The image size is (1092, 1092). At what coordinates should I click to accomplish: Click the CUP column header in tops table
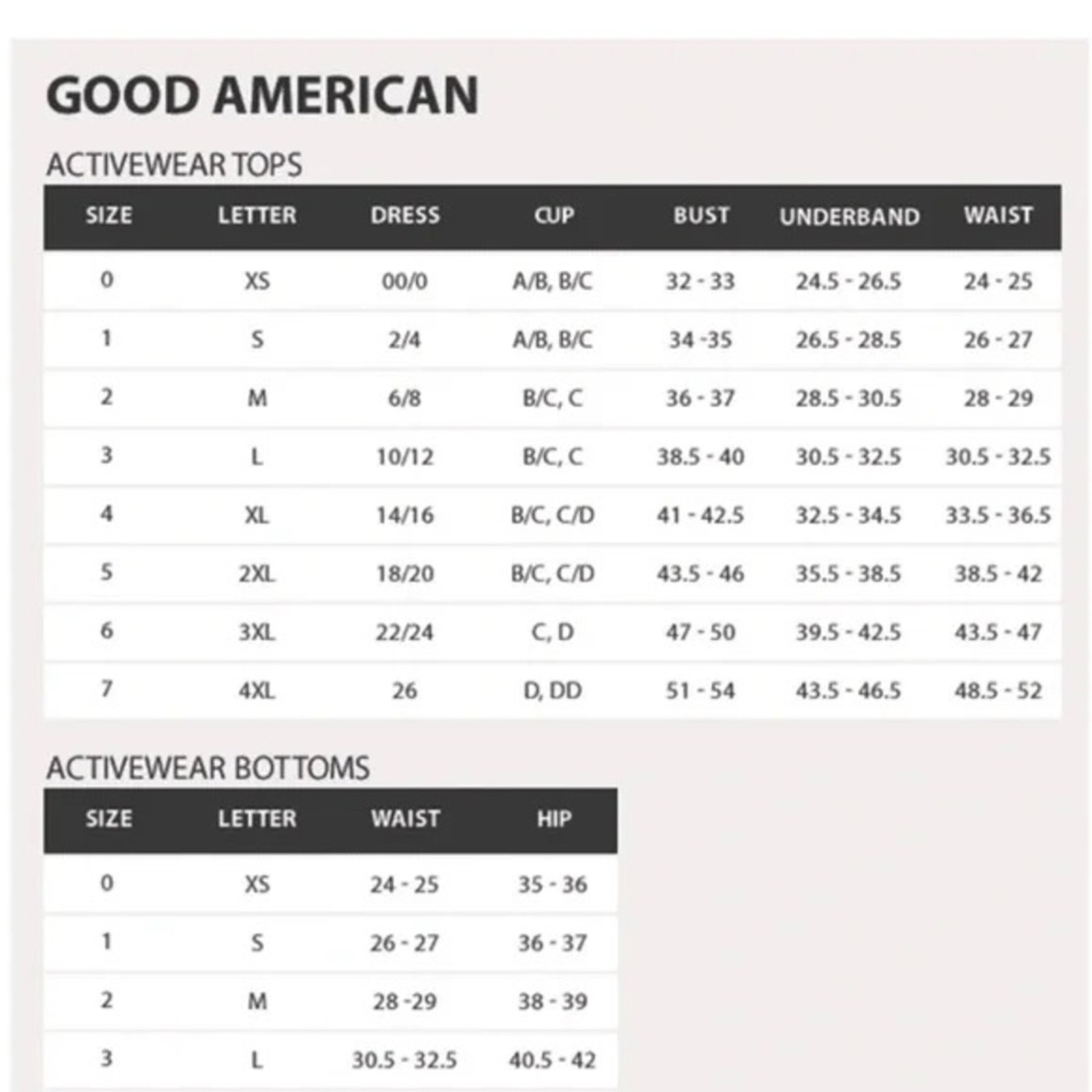pos(554,216)
